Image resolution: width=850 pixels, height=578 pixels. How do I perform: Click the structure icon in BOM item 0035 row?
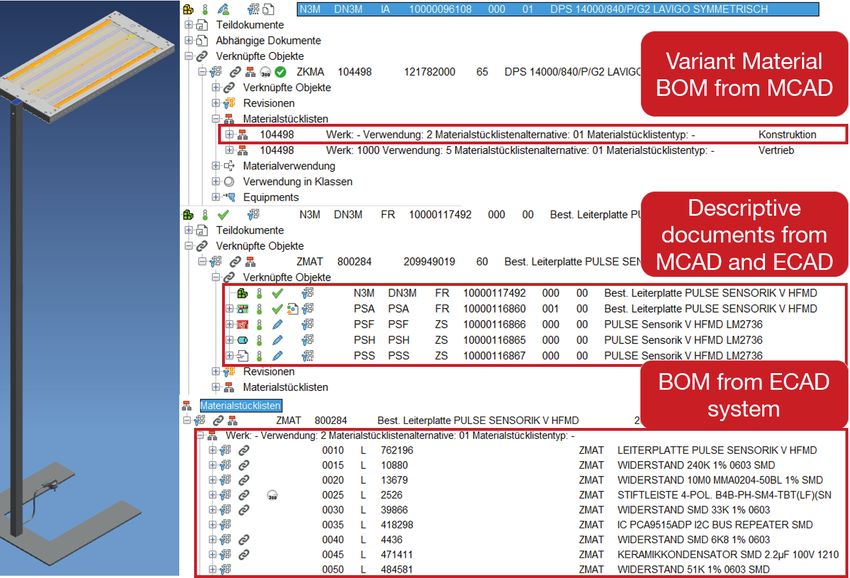pyautogui.click(x=226, y=525)
